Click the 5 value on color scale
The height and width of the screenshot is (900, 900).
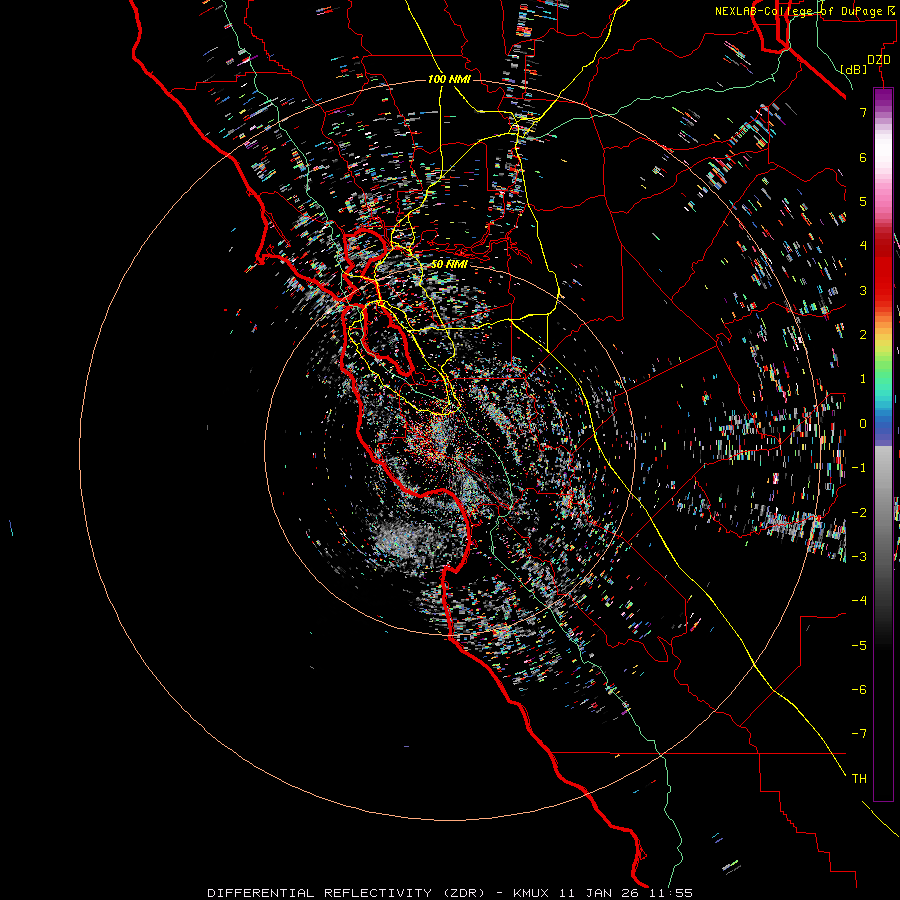coord(863,201)
